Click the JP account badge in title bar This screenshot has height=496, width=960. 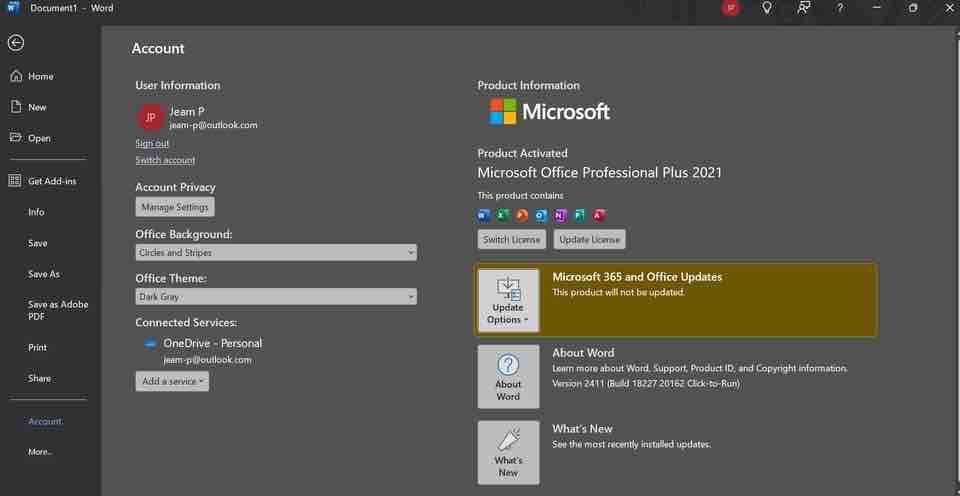pyautogui.click(x=730, y=8)
